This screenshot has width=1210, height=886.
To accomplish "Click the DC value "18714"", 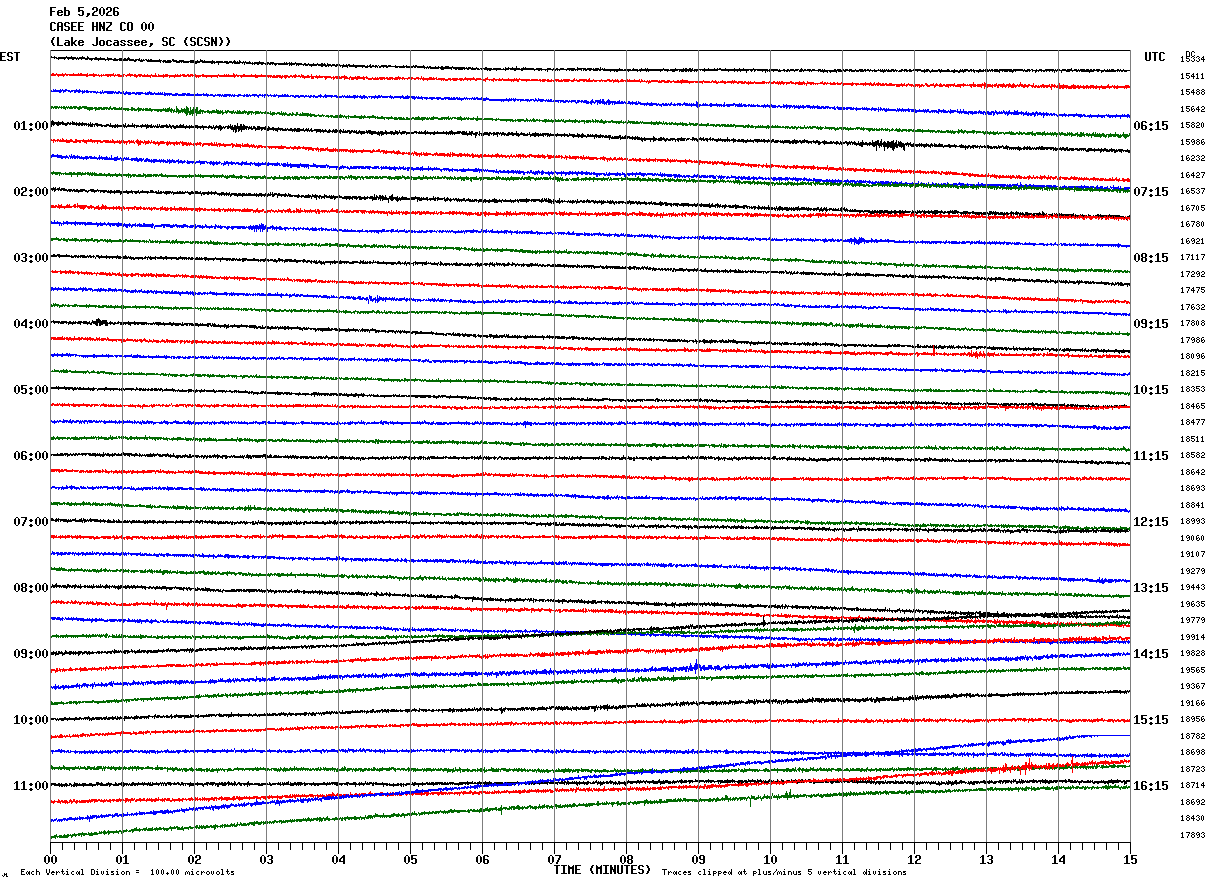I will 1192,786.
